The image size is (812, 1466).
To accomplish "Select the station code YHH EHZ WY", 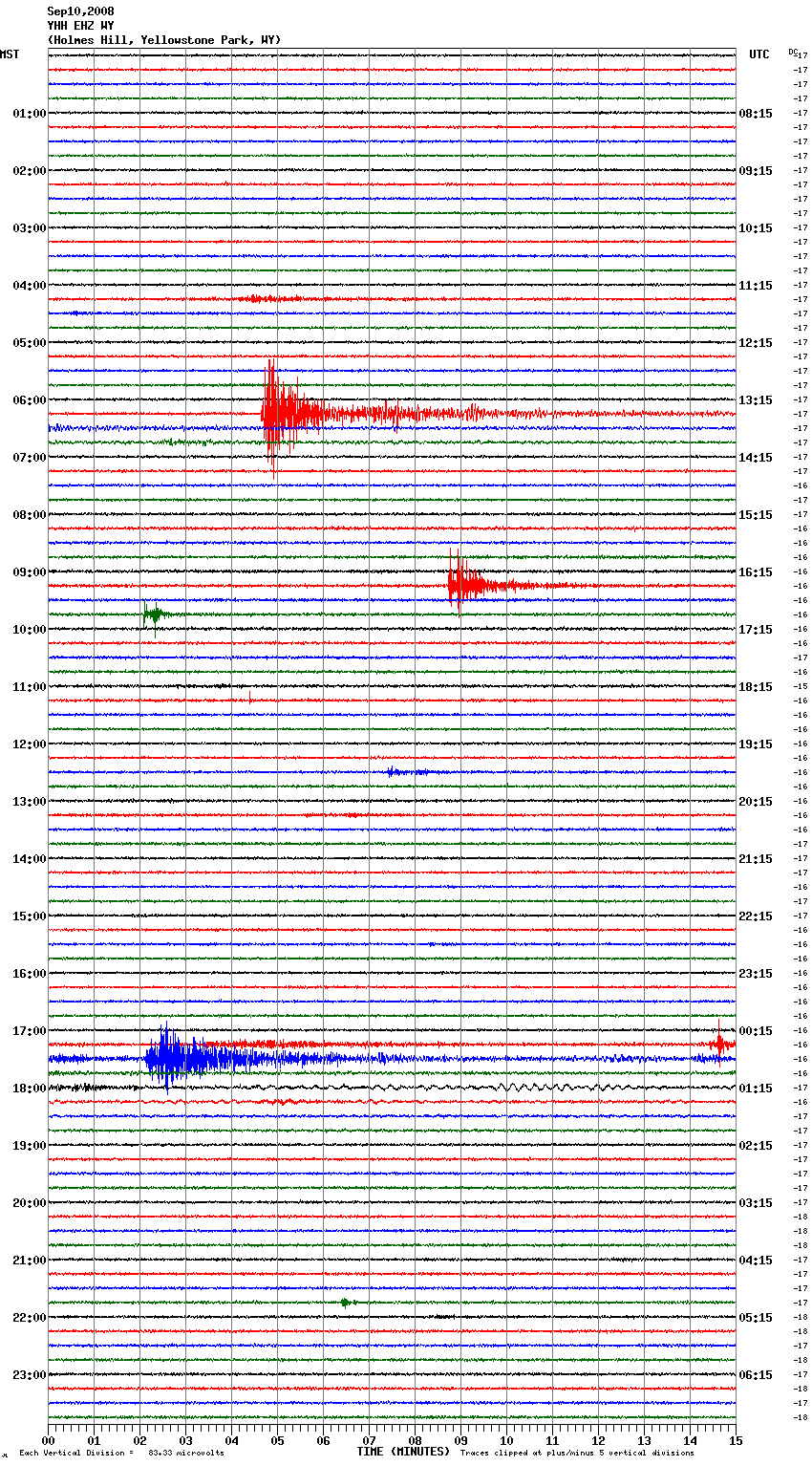I will [80, 26].
